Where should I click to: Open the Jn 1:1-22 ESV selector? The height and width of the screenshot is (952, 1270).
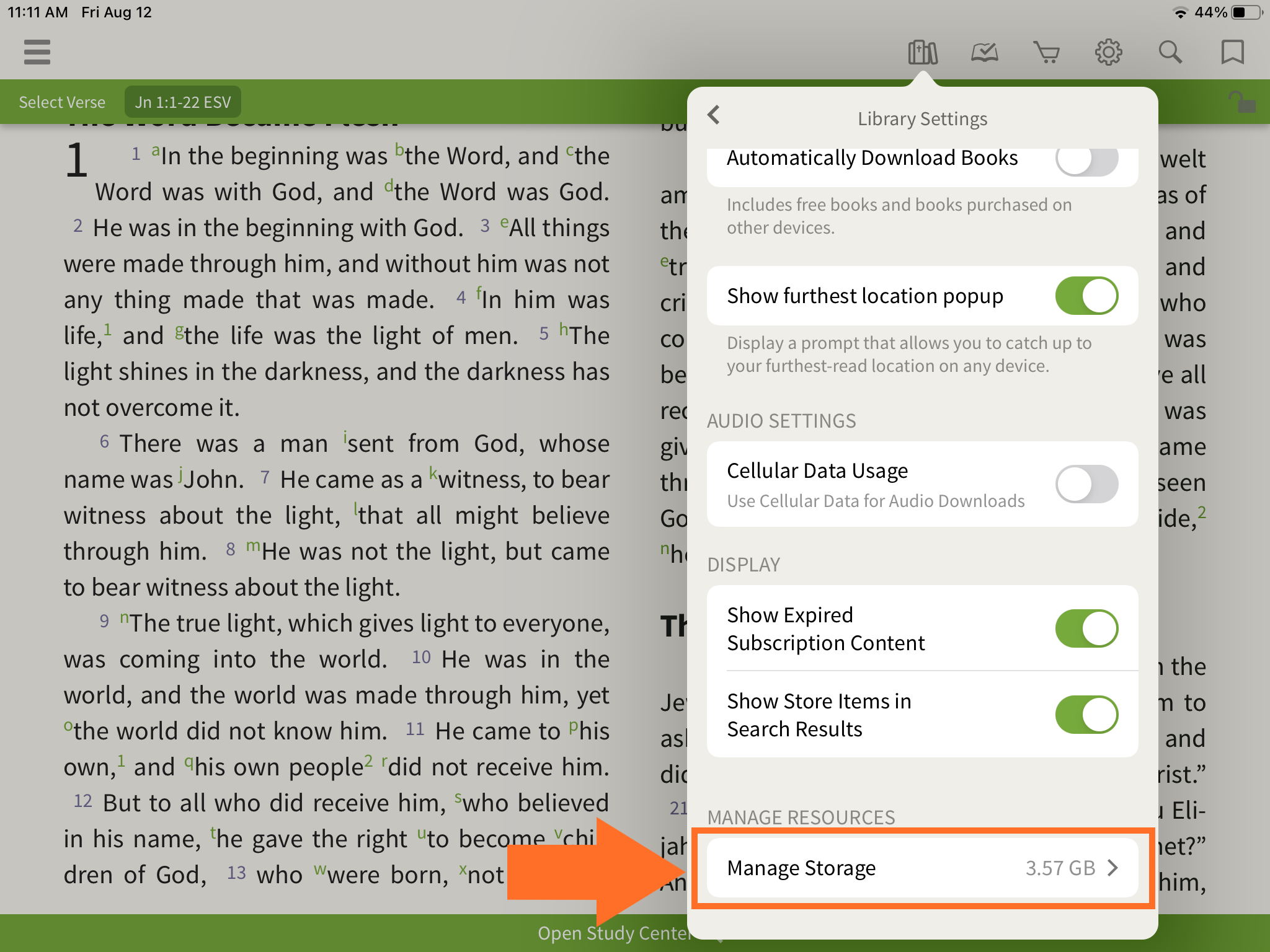point(183,102)
